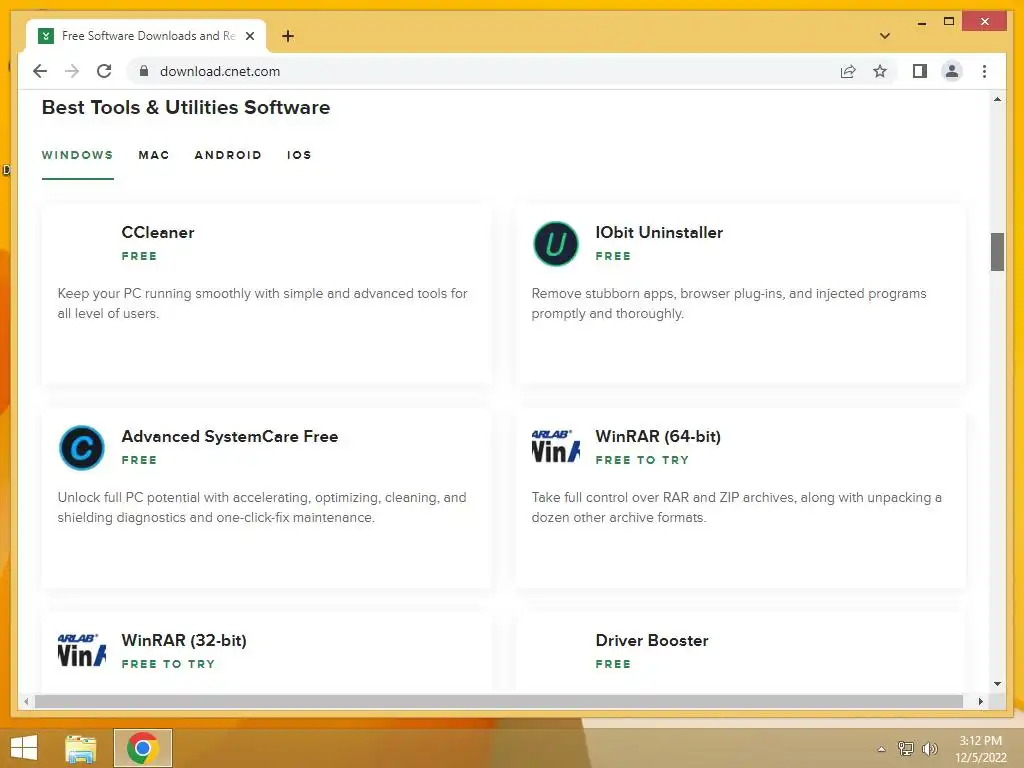The width and height of the screenshot is (1024, 768).
Task: Click the volume speaker tray icon
Action: pyautogui.click(x=929, y=748)
